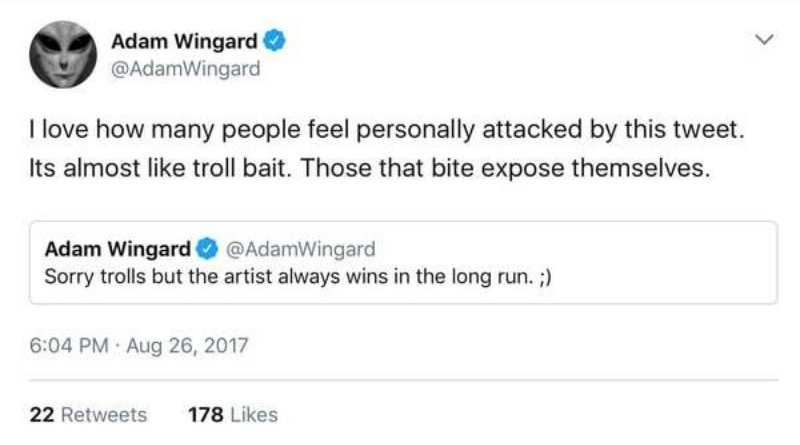Viewport: 800px width, 445px height.
Task: Open the Adam Wingard display name at the top
Action: [x=184, y=41]
